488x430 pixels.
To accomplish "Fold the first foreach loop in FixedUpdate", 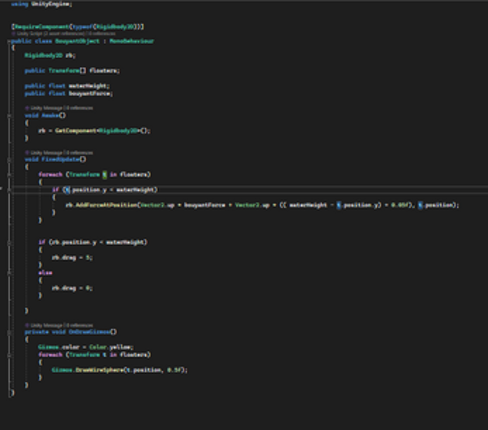I will click(9, 175).
